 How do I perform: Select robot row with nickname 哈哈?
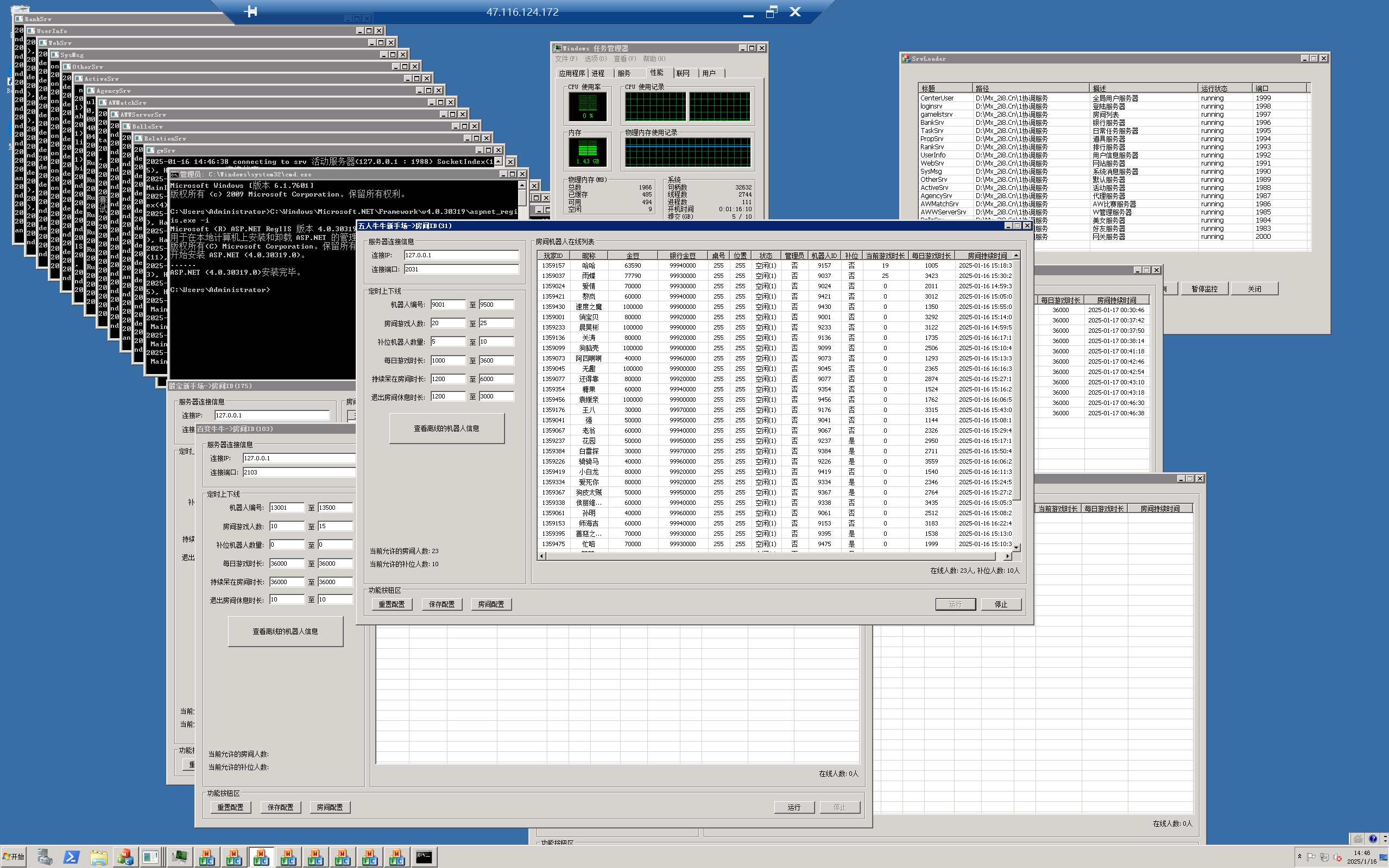click(x=776, y=266)
